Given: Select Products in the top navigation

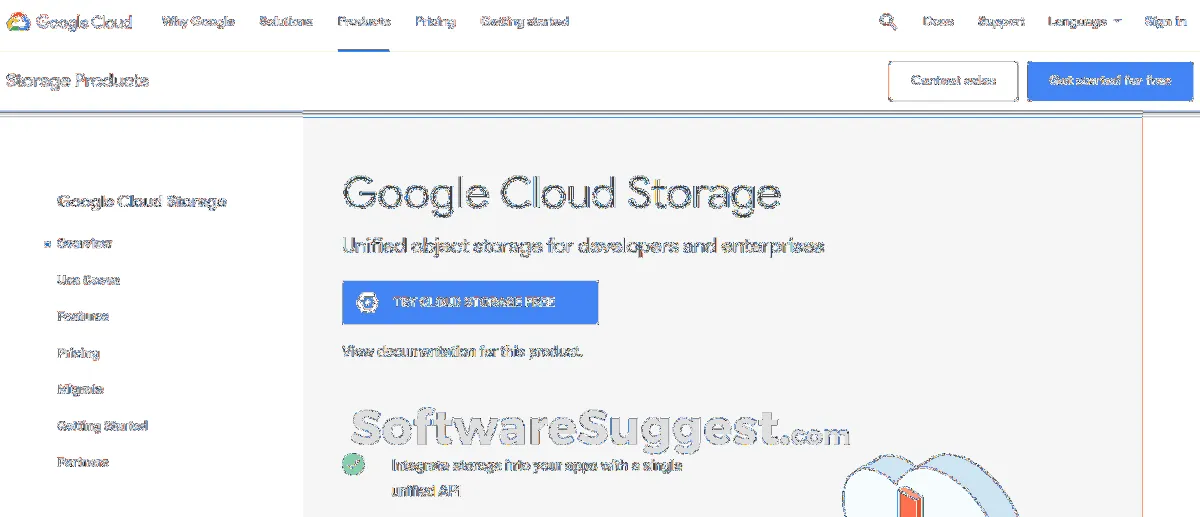Looking at the screenshot, I should (x=364, y=22).
